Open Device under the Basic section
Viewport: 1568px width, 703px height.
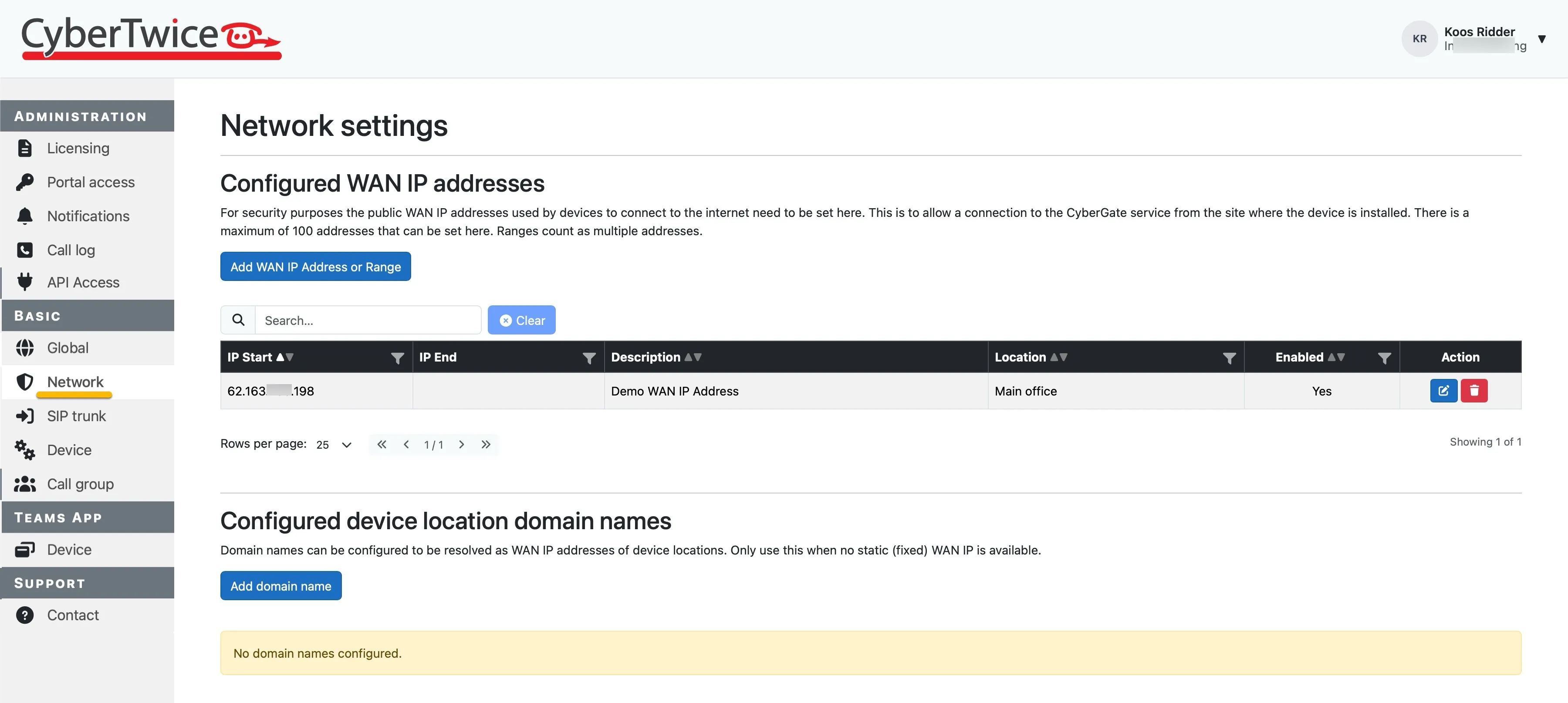(x=69, y=450)
